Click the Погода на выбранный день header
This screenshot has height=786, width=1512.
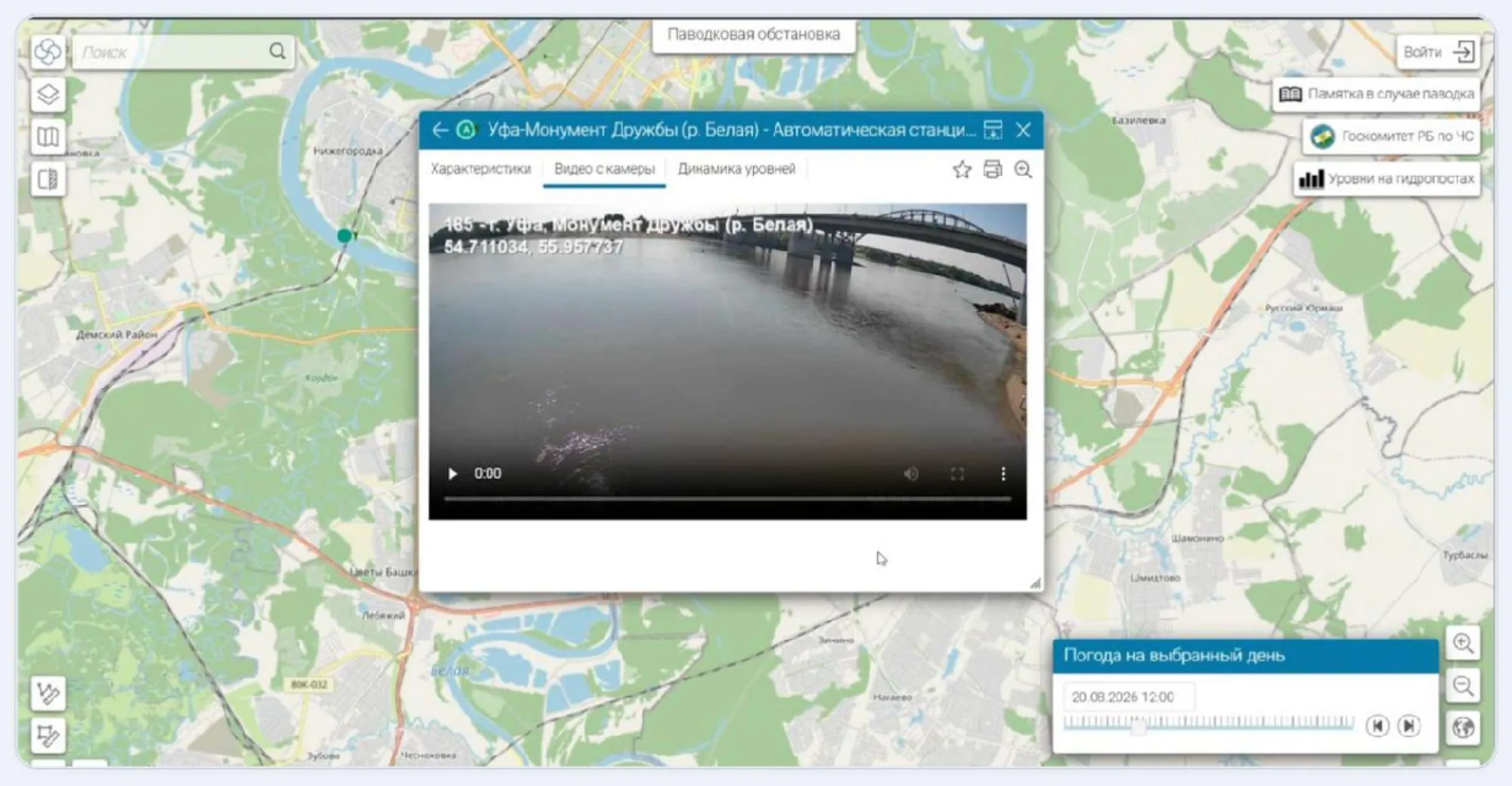[x=1245, y=655]
